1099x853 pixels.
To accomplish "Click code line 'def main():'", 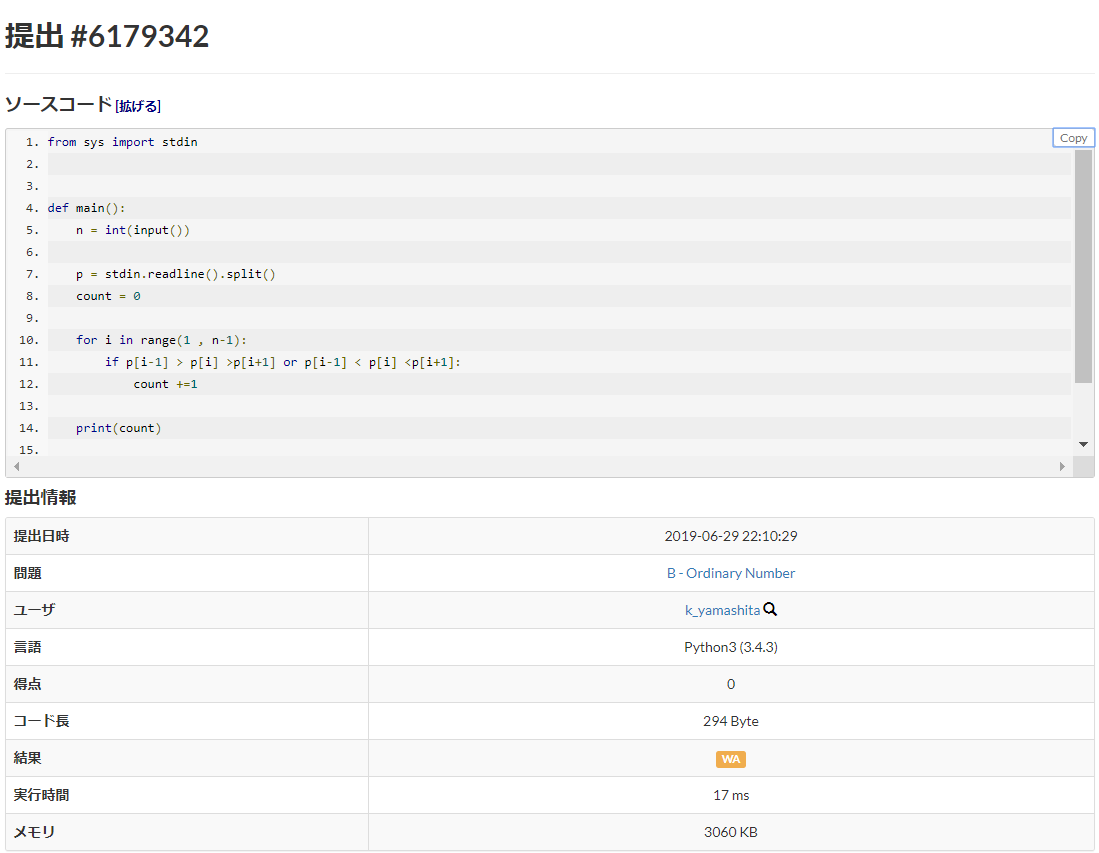I will [x=86, y=207].
